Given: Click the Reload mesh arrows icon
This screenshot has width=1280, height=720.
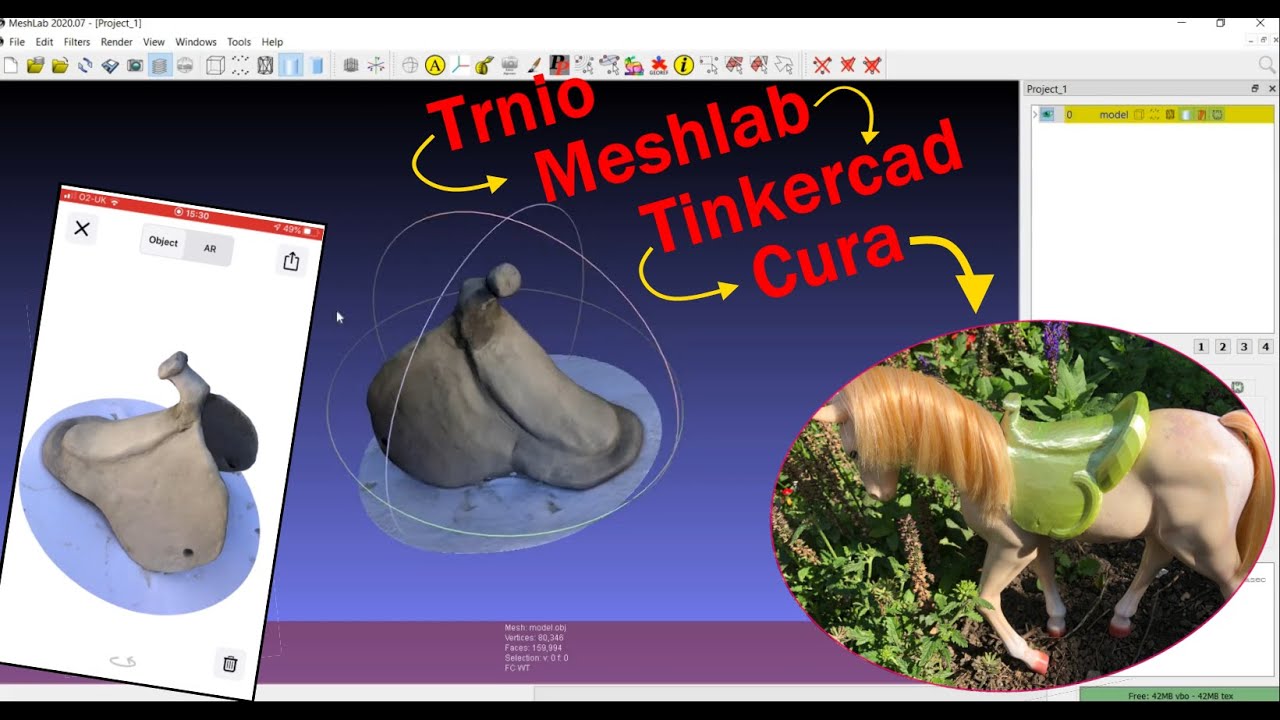Looking at the screenshot, I should point(85,66).
